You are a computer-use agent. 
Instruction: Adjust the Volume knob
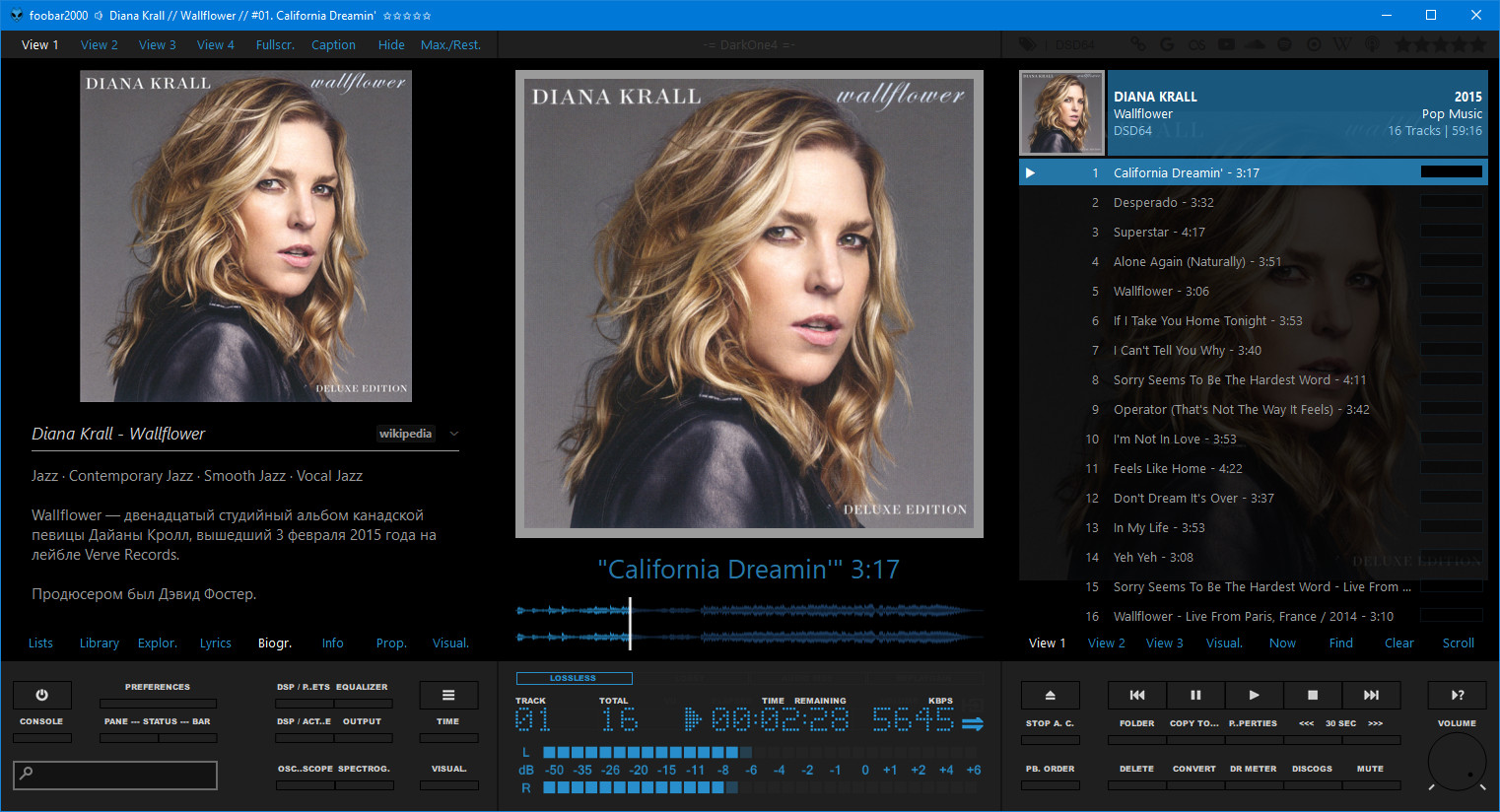click(1457, 763)
